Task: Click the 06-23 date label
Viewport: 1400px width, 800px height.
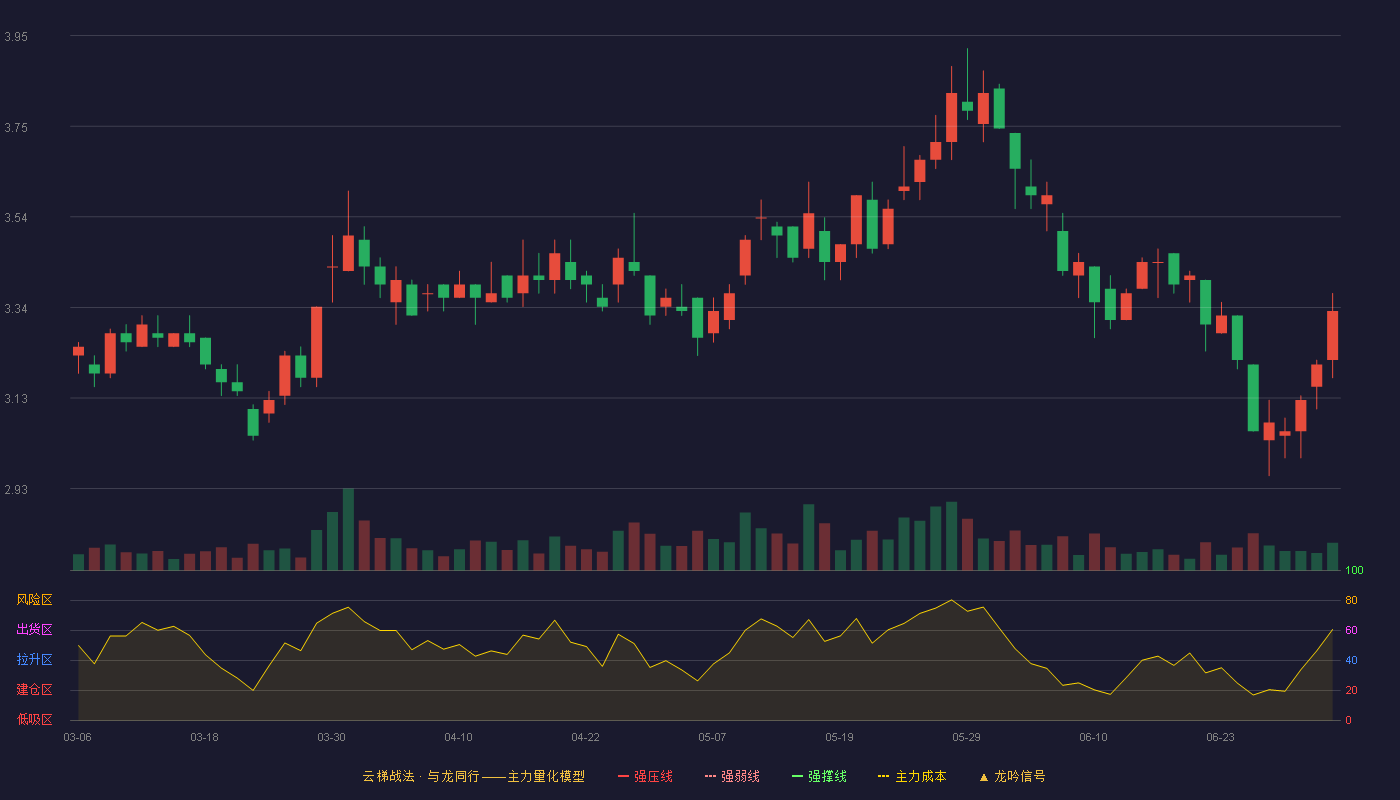Action: [x=1220, y=737]
